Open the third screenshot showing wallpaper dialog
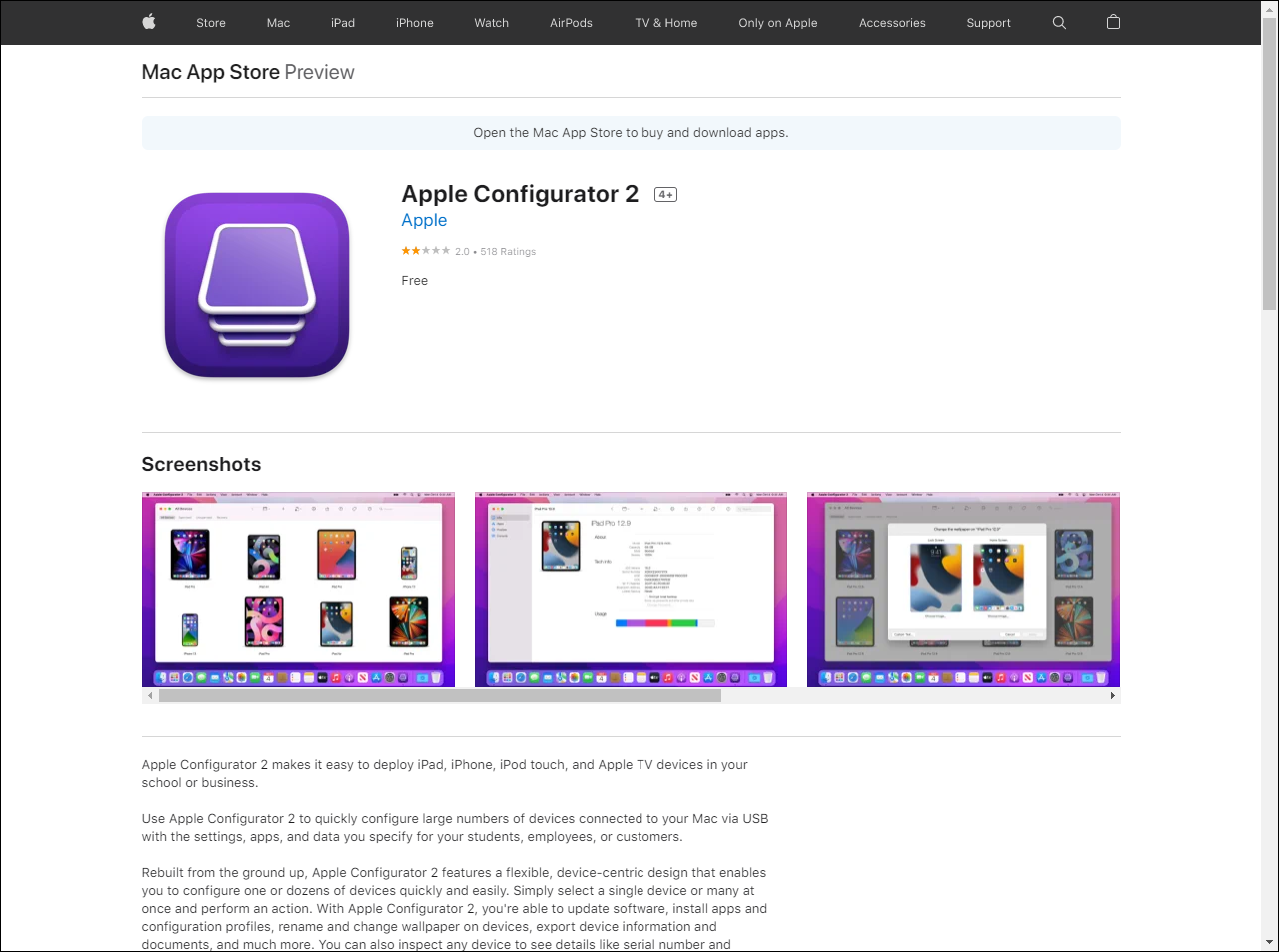This screenshot has height=952, width=1279. tap(963, 589)
